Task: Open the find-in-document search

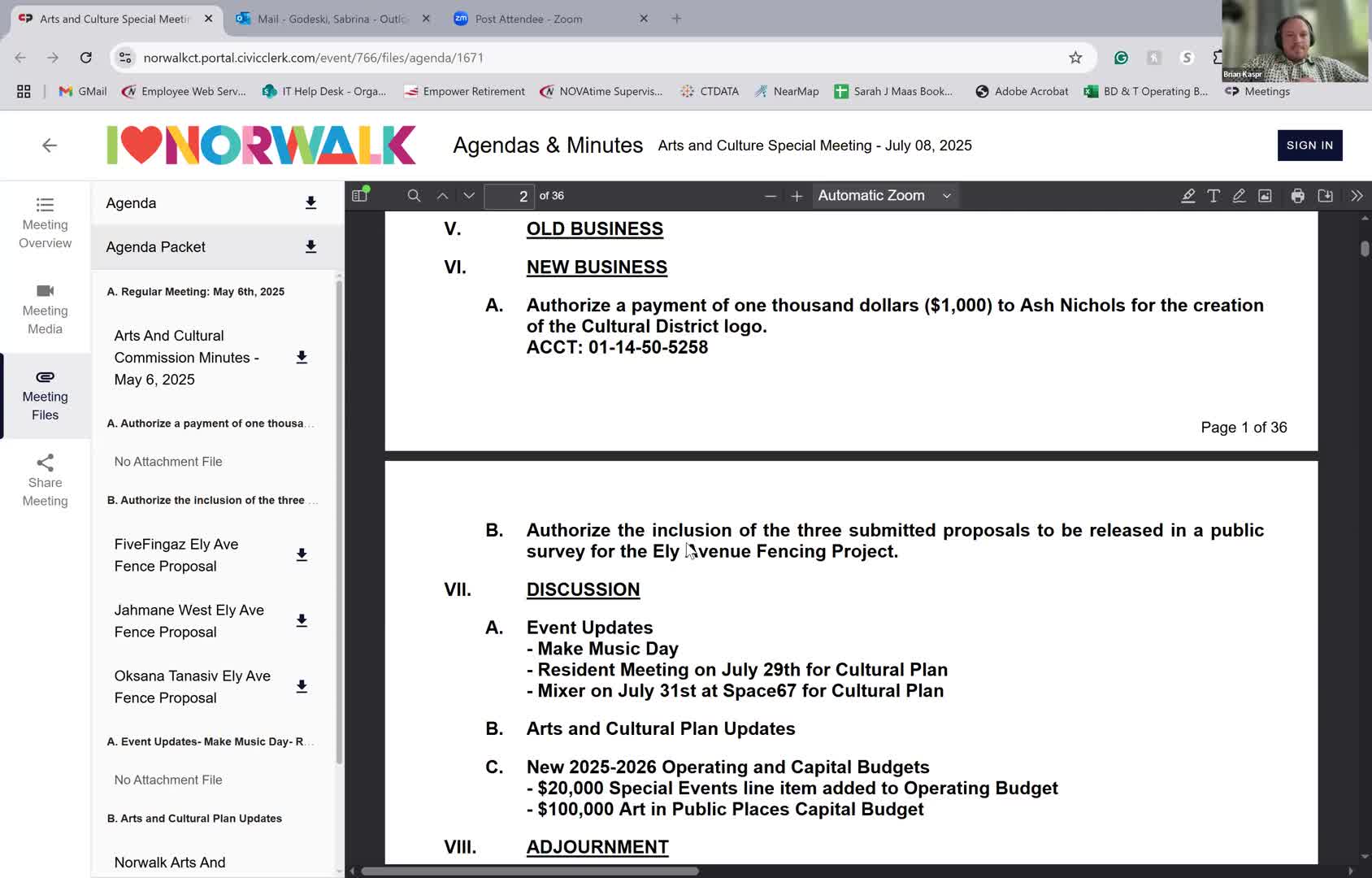Action: [414, 196]
